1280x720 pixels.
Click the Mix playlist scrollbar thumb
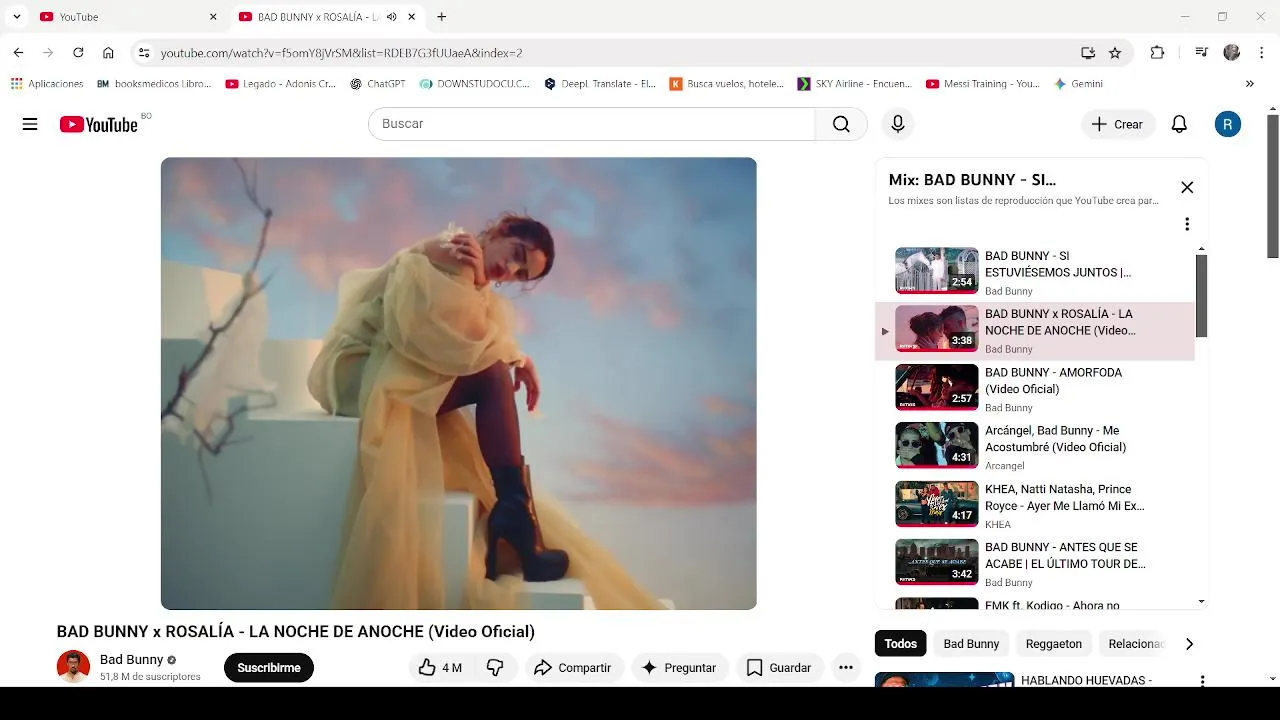(1201, 296)
